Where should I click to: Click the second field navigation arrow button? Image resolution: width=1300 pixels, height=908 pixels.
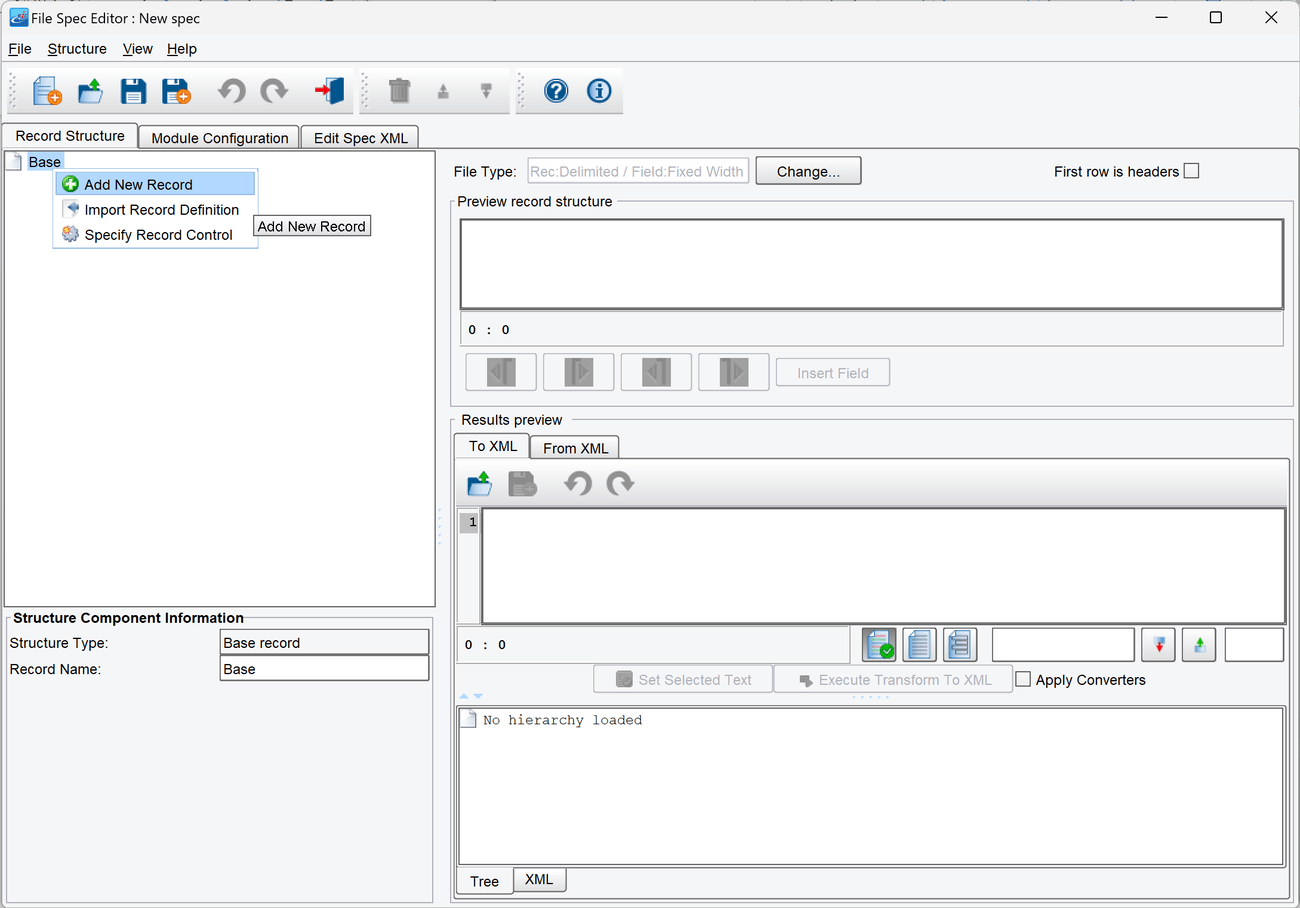coord(578,372)
